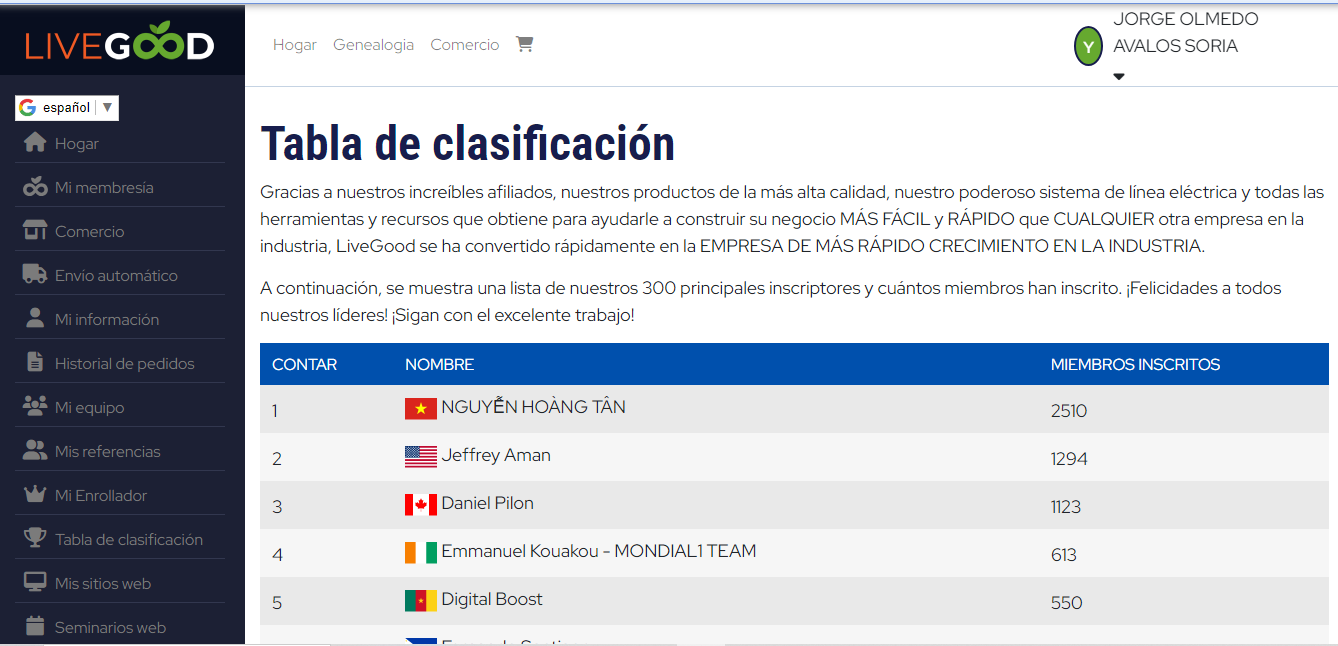Click the JORGE OLMEDO AVALOS SORIA user name
Viewport: 1338px width, 646px height.
click(x=1186, y=32)
